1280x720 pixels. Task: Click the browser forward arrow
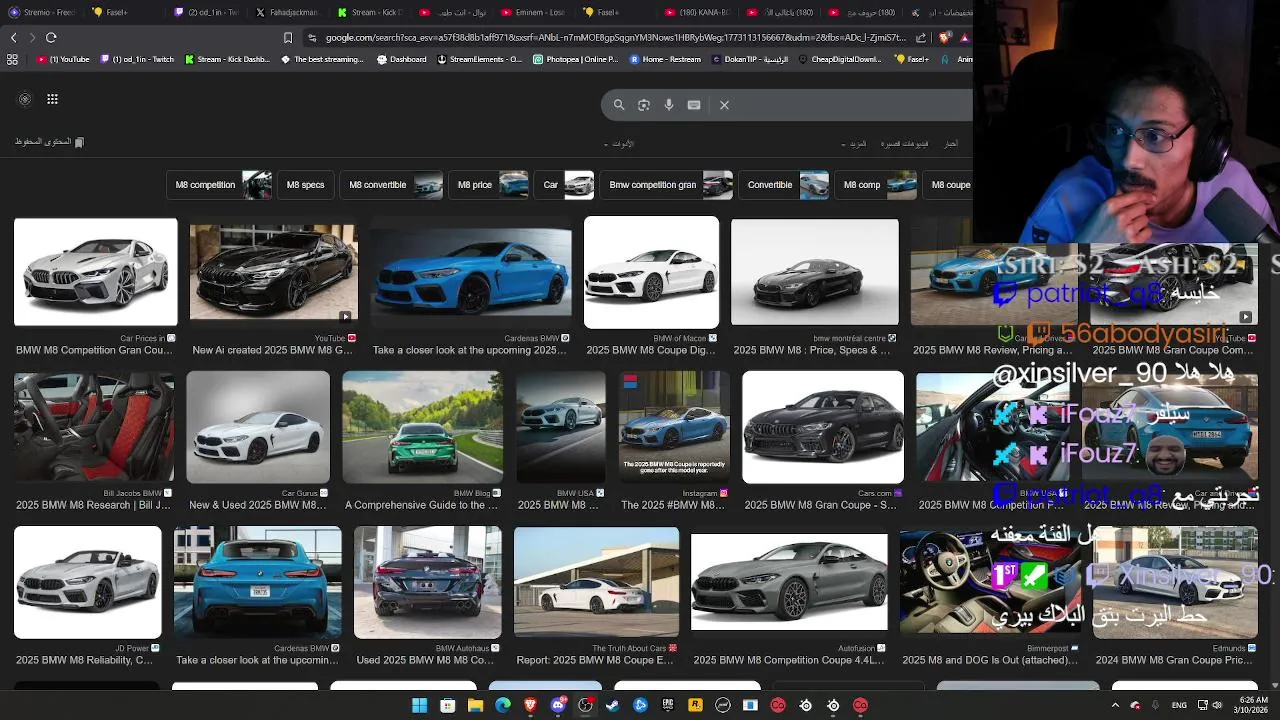[32, 38]
